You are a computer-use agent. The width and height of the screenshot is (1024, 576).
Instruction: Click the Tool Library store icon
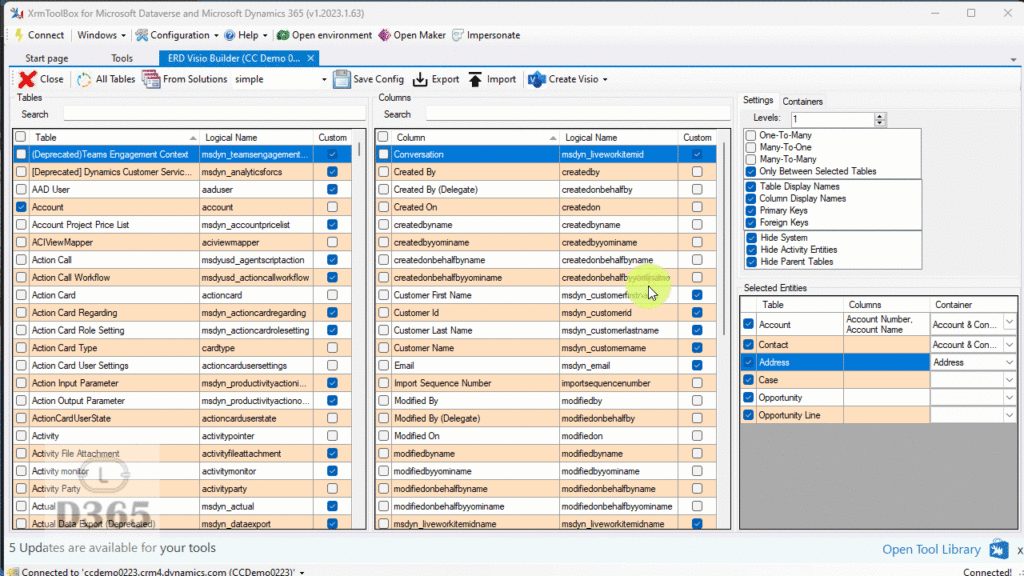999,549
